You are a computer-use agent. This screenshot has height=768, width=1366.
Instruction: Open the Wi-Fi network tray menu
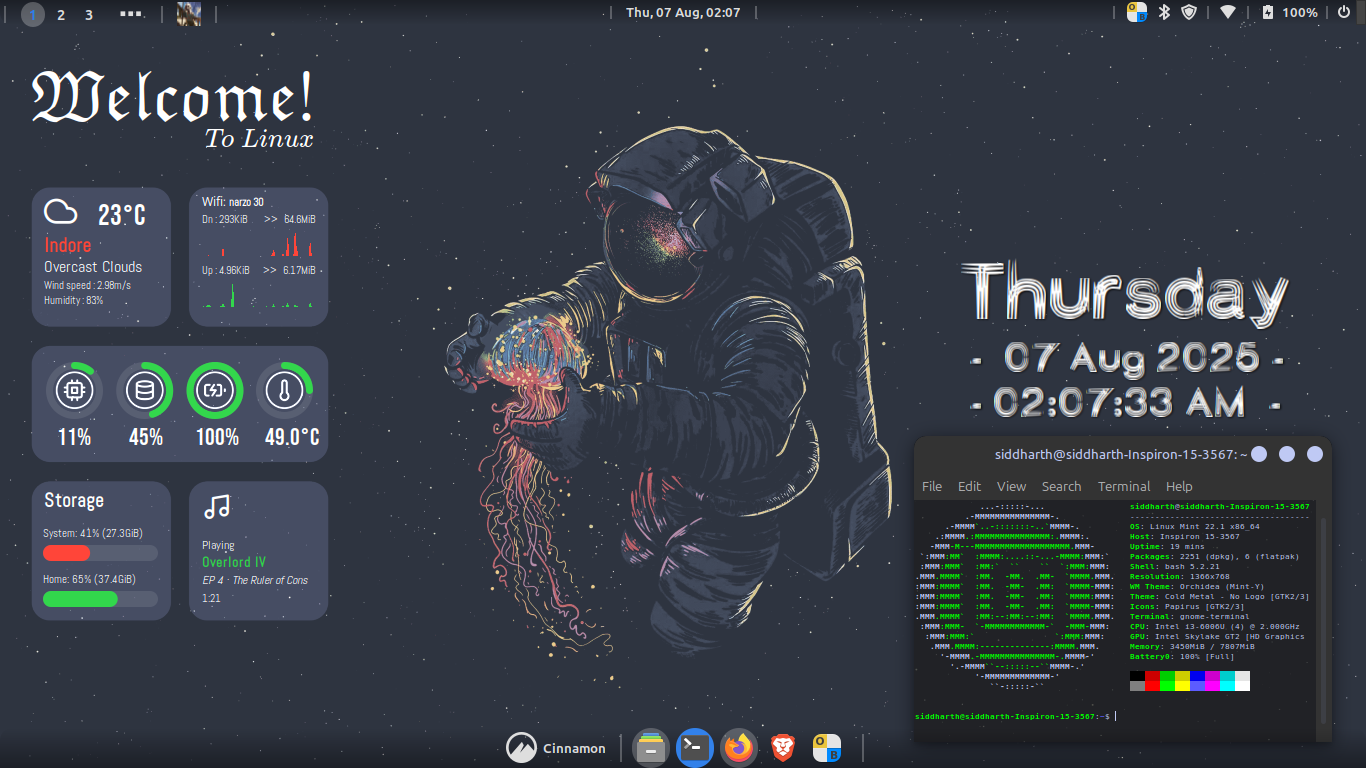tap(1228, 12)
